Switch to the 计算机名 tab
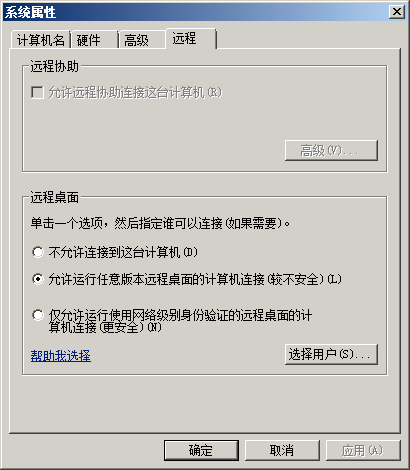 pos(40,40)
